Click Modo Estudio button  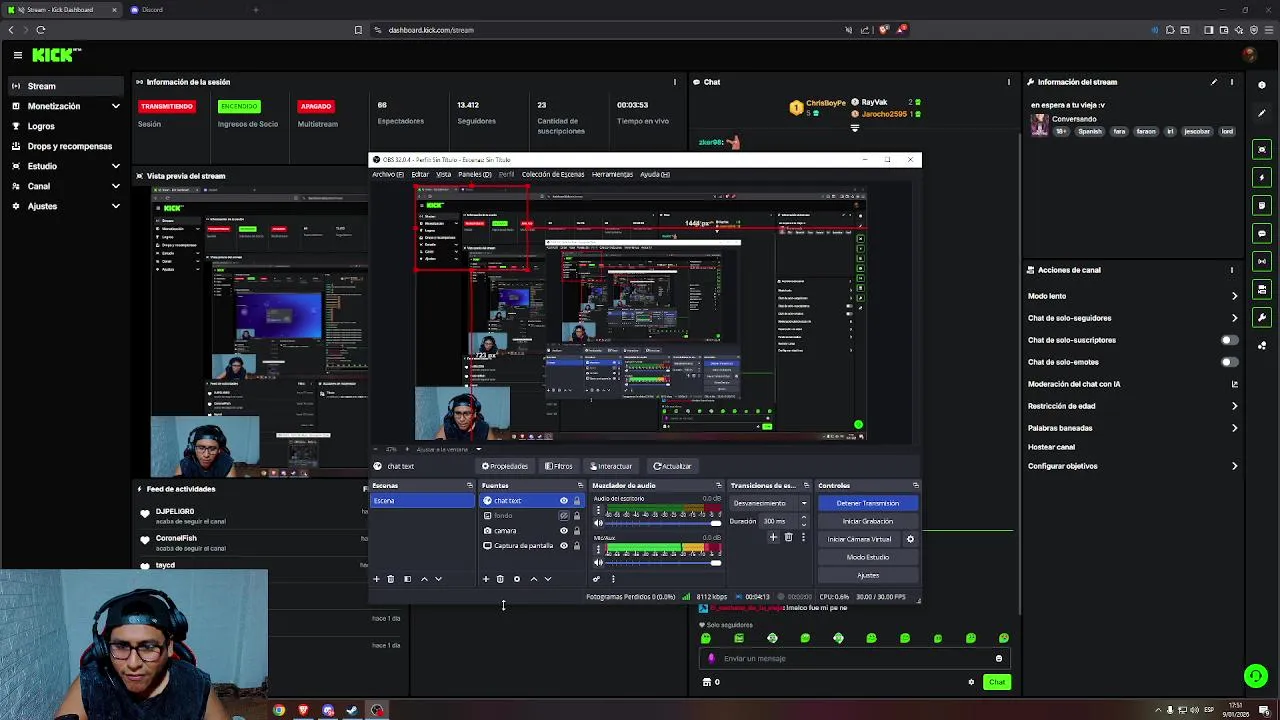click(867, 557)
